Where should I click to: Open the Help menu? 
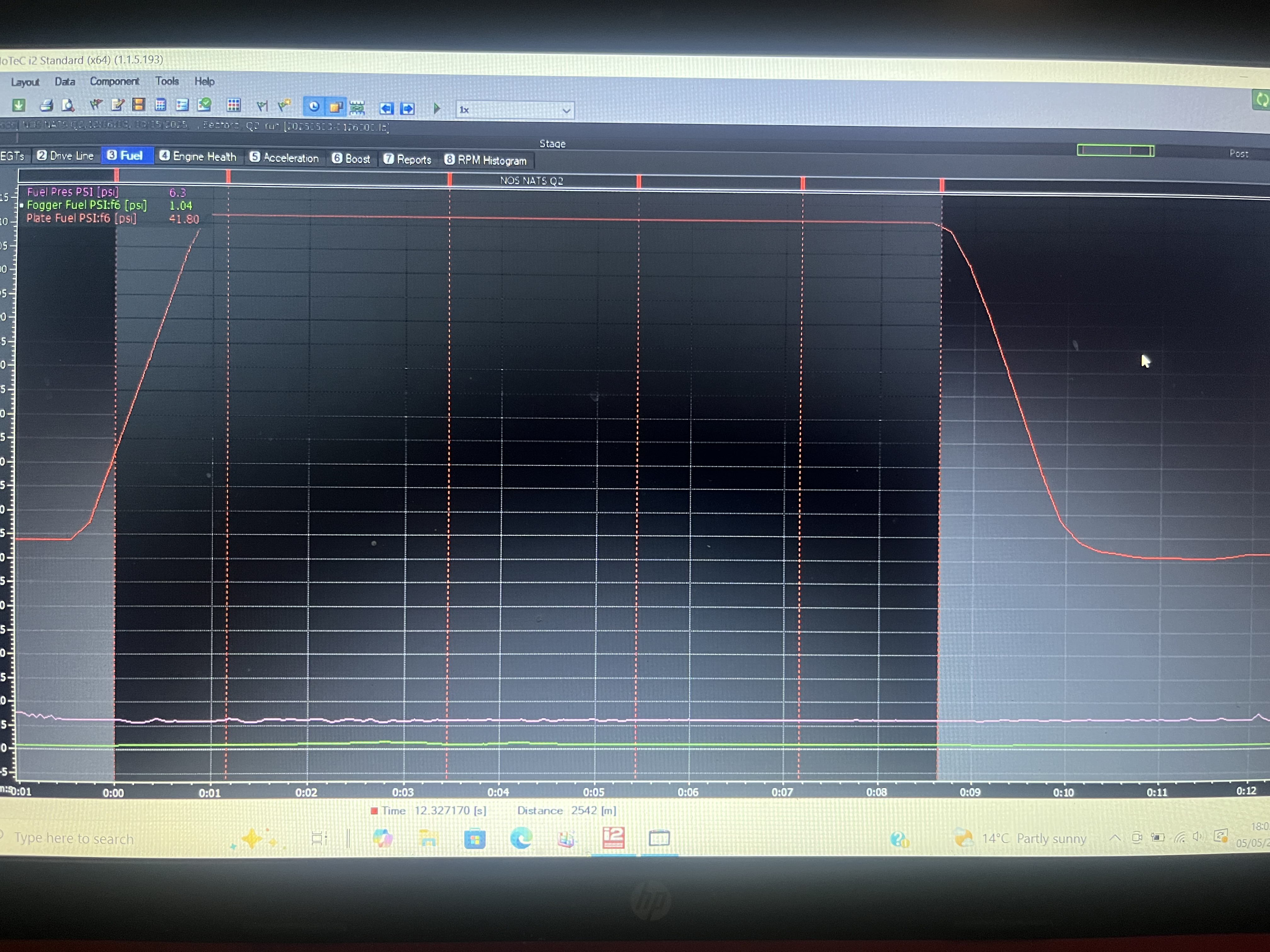(204, 82)
